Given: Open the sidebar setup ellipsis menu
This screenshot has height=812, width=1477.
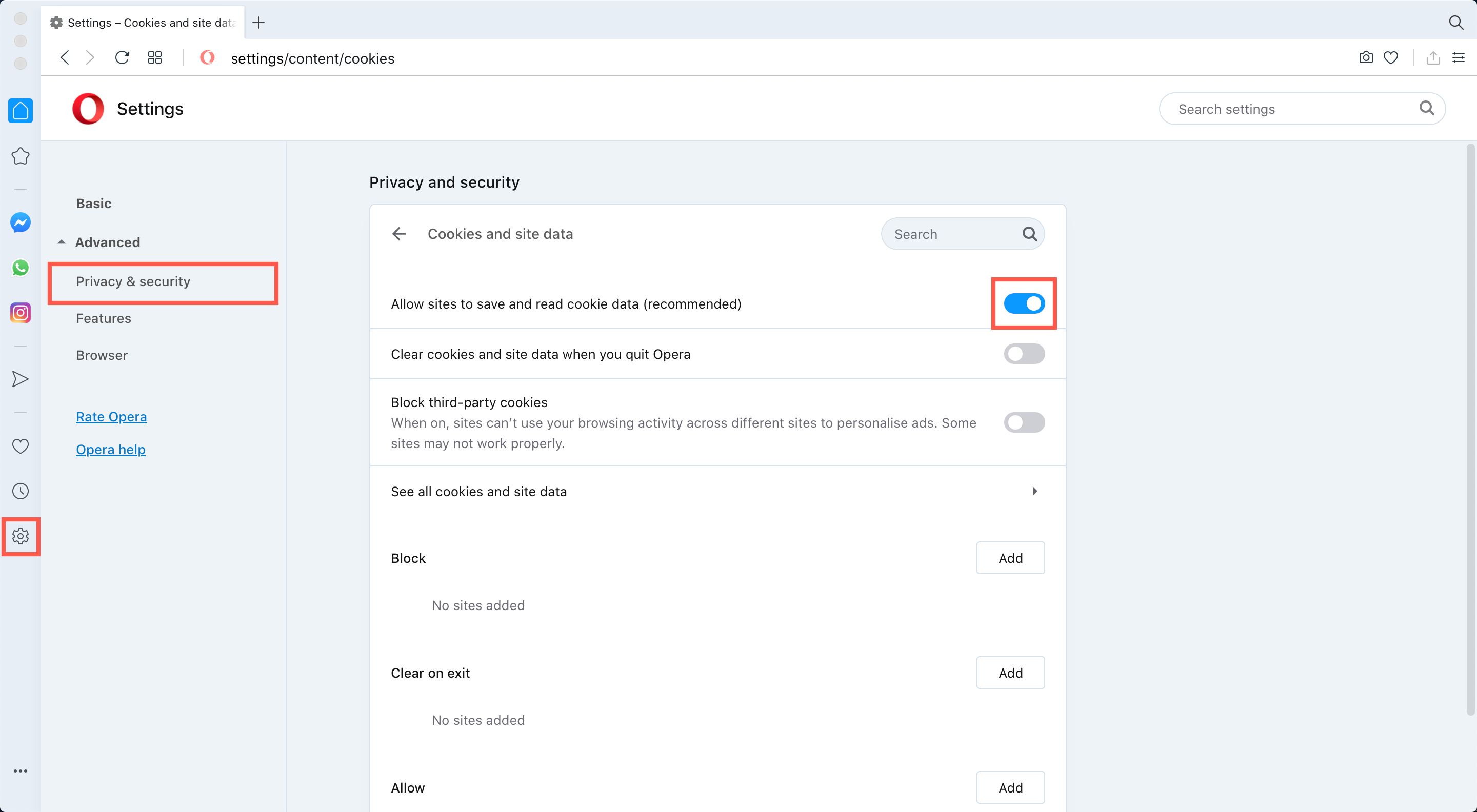Looking at the screenshot, I should (20, 771).
